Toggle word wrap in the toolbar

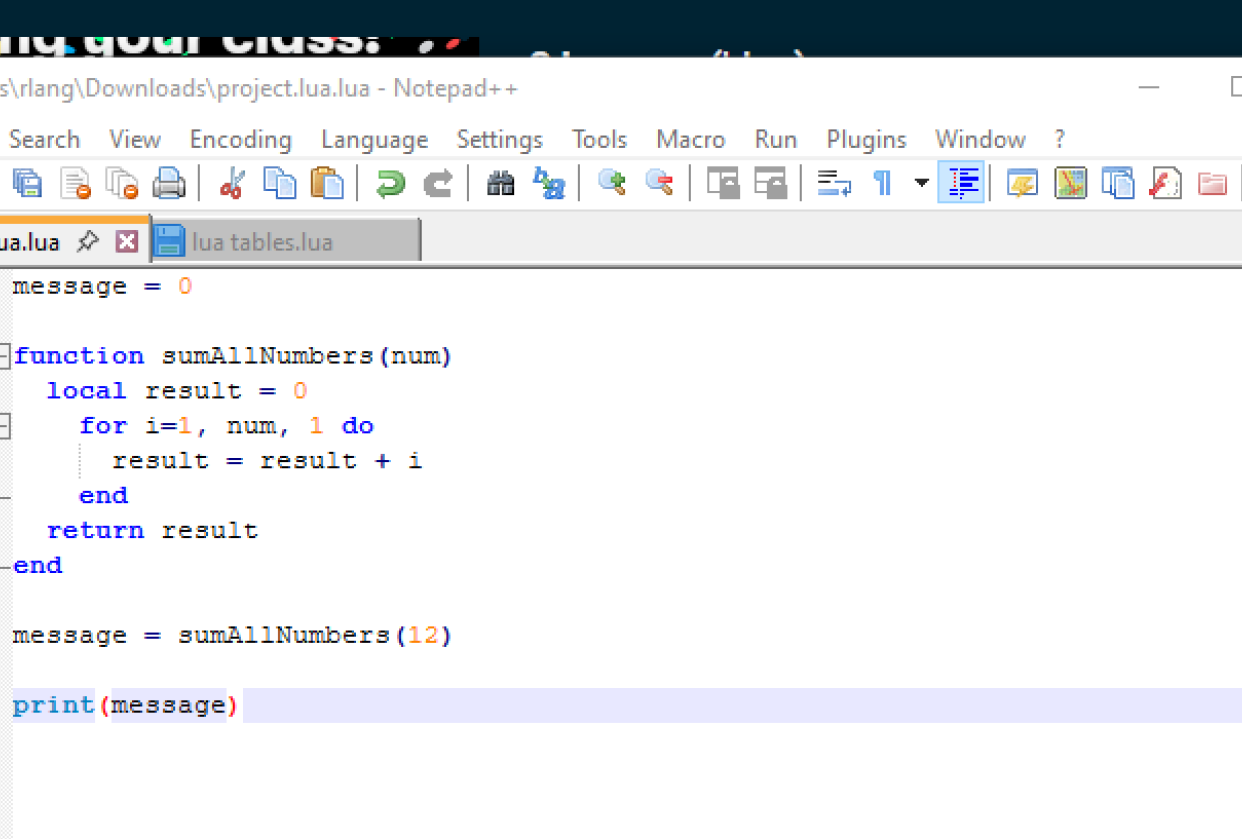tap(833, 183)
